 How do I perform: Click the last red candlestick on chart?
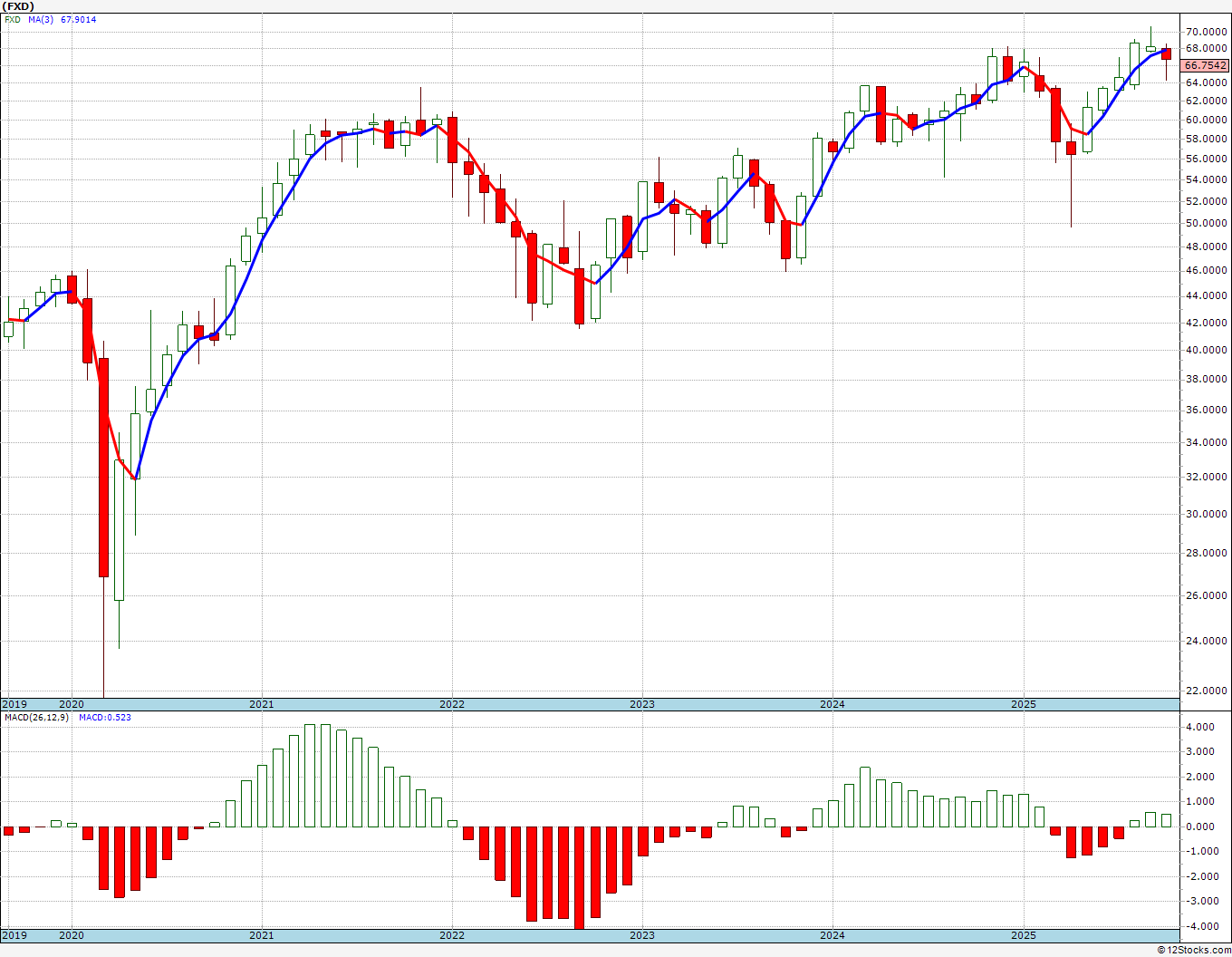click(x=1166, y=54)
